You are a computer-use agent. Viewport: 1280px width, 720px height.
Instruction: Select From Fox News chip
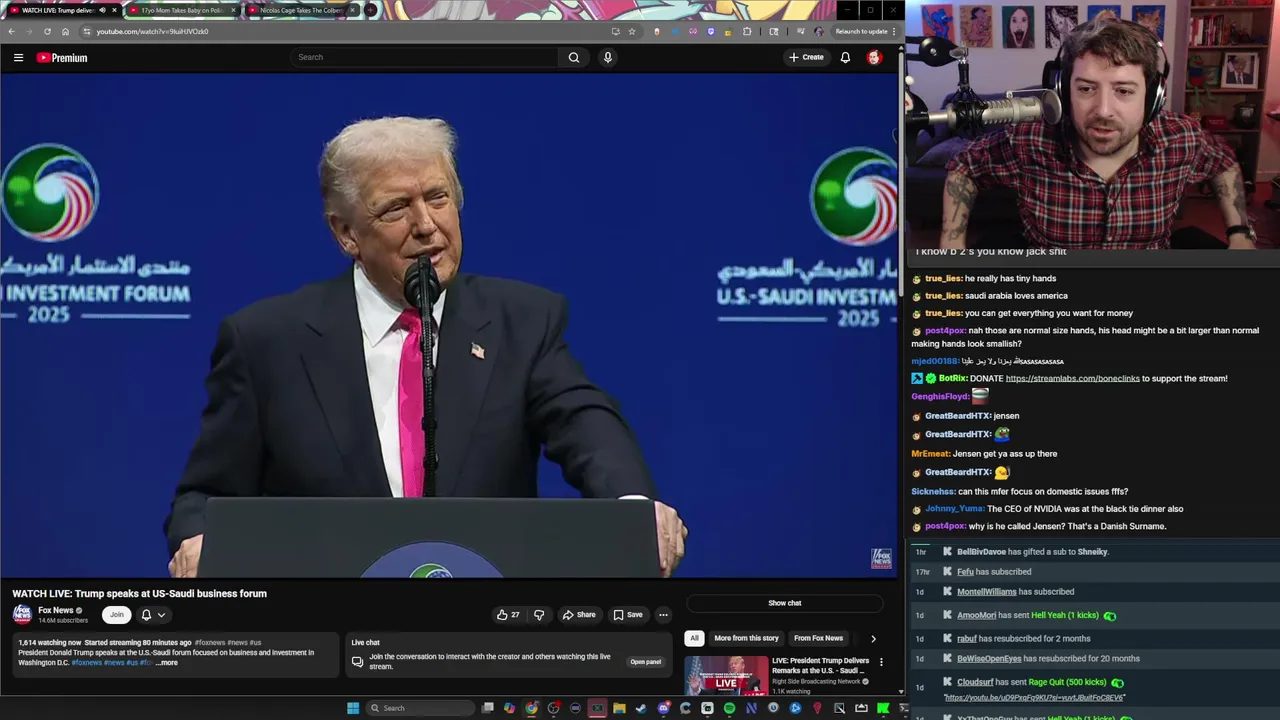pyautogui.click(x=818, y=638)
